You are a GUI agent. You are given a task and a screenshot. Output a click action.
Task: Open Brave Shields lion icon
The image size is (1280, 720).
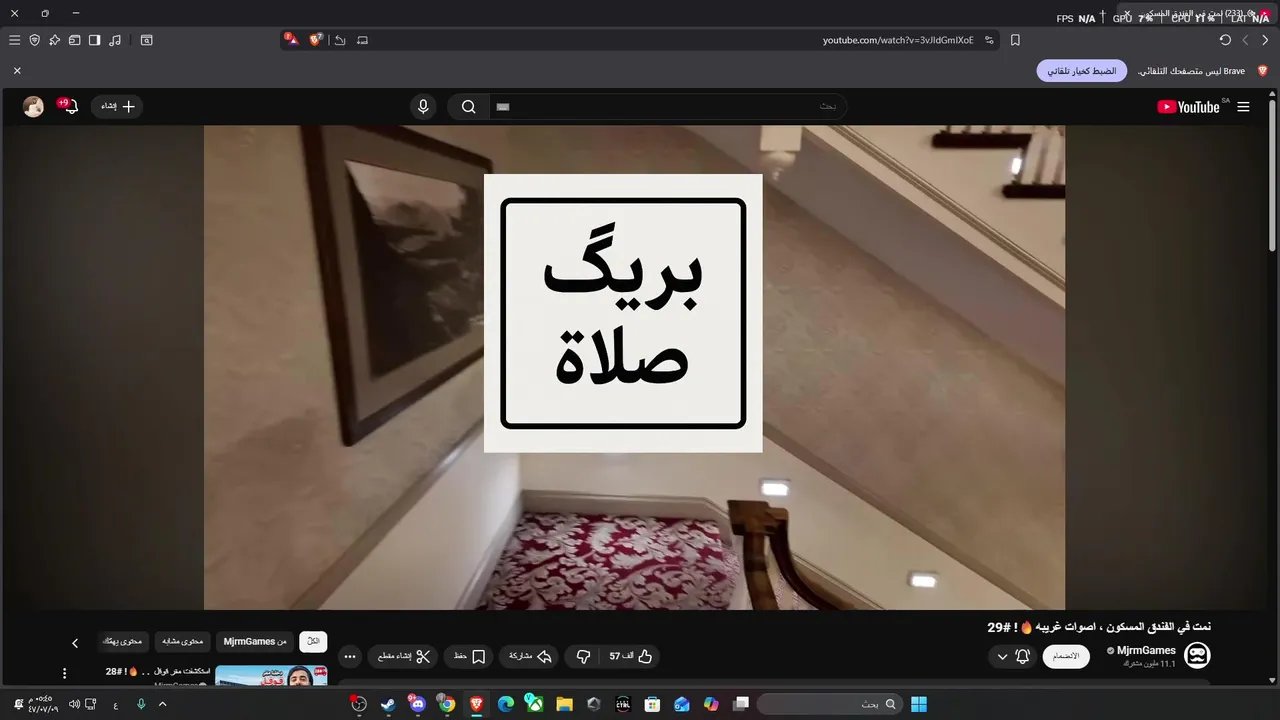tap(316, 40)
